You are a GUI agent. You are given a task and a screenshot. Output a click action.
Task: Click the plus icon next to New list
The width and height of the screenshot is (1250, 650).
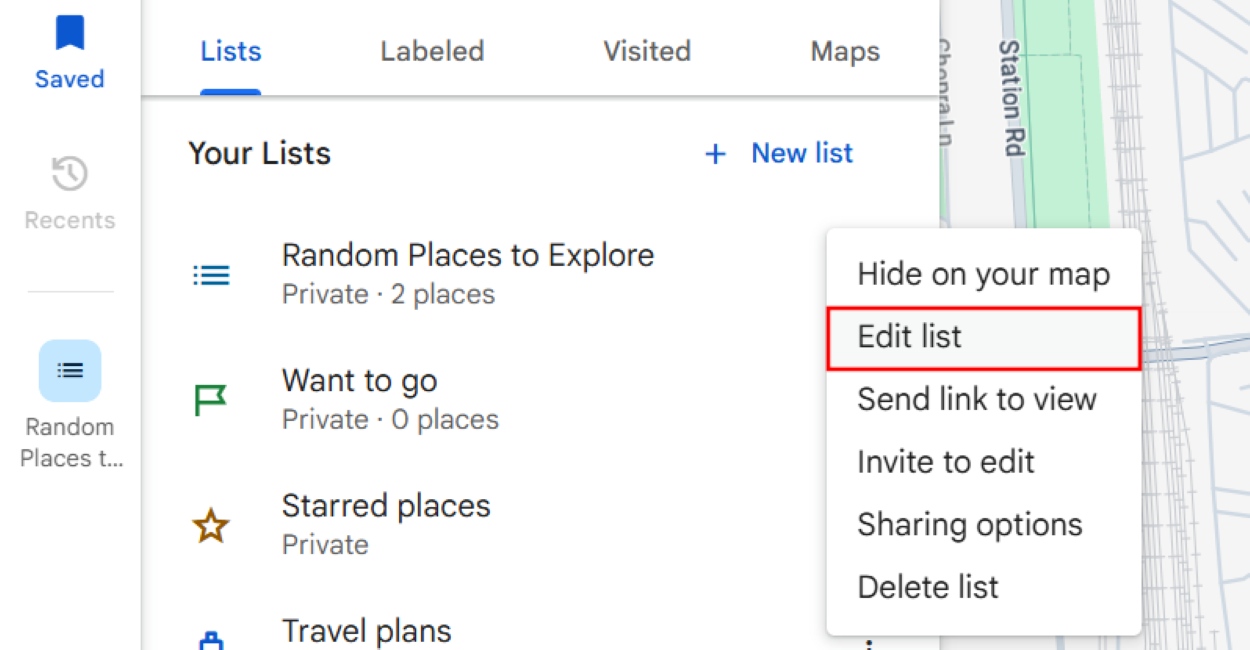(716, 153)
